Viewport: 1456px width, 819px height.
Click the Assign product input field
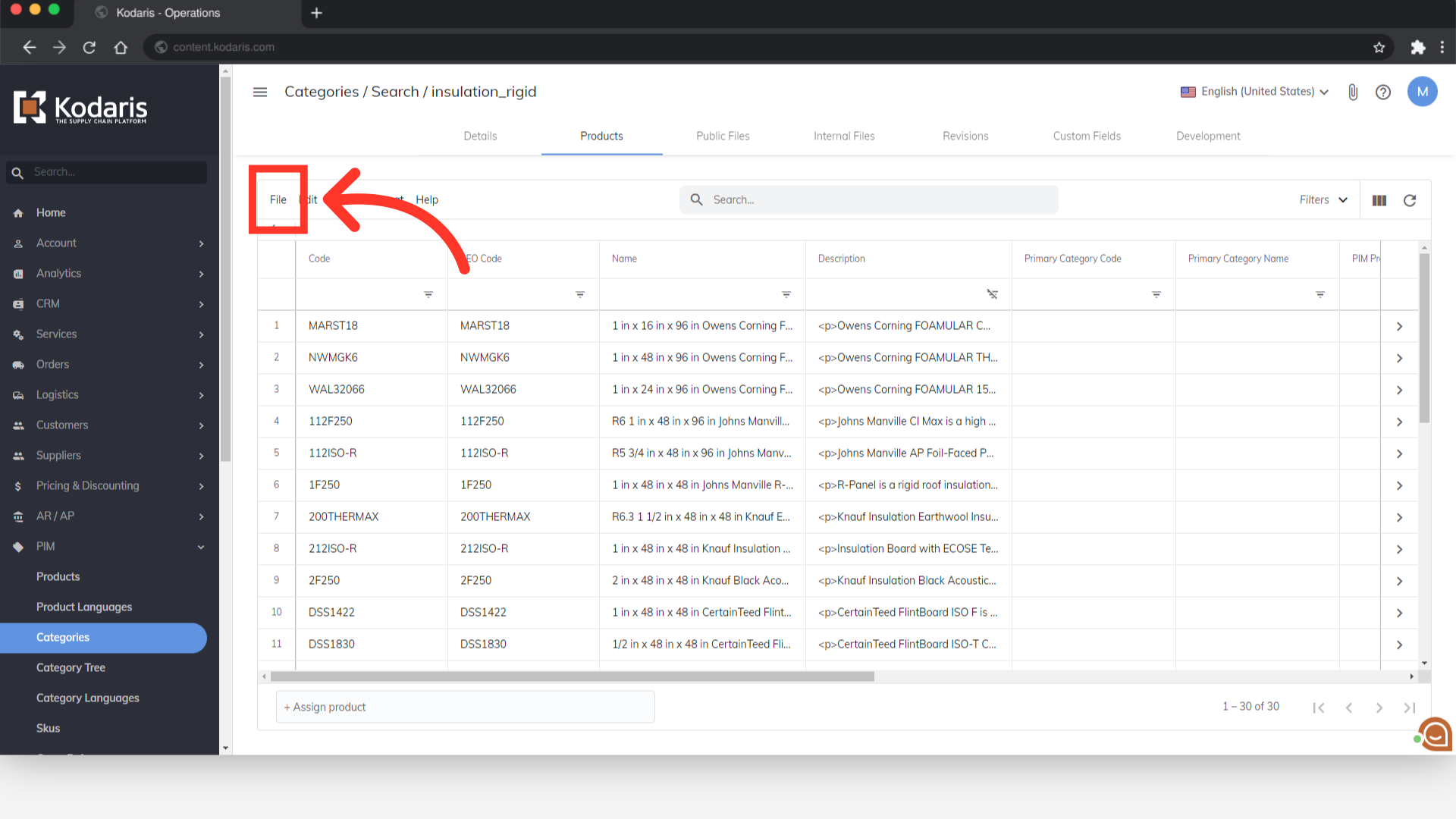point(465,707)
